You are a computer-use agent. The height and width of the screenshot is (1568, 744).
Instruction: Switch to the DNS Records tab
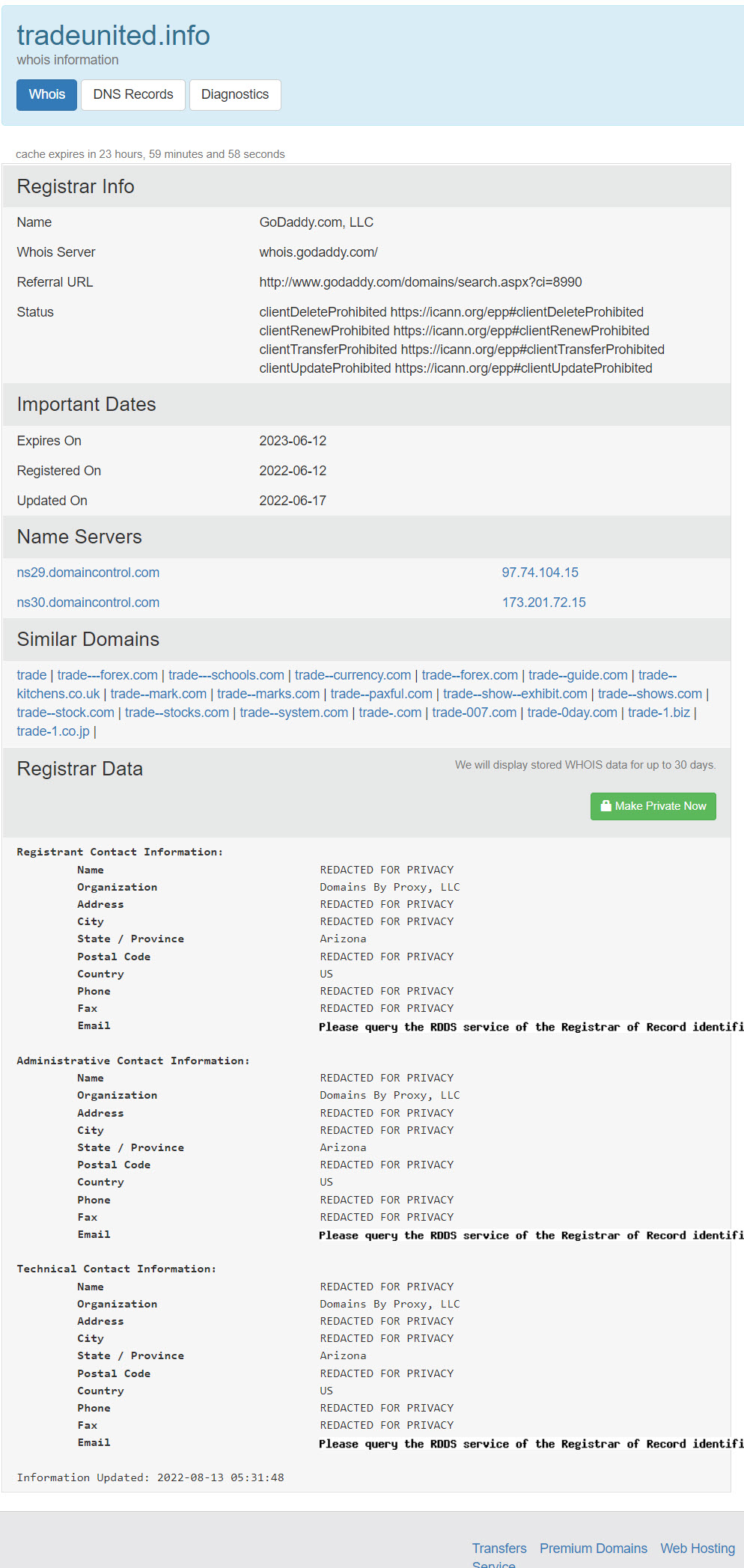133,95
